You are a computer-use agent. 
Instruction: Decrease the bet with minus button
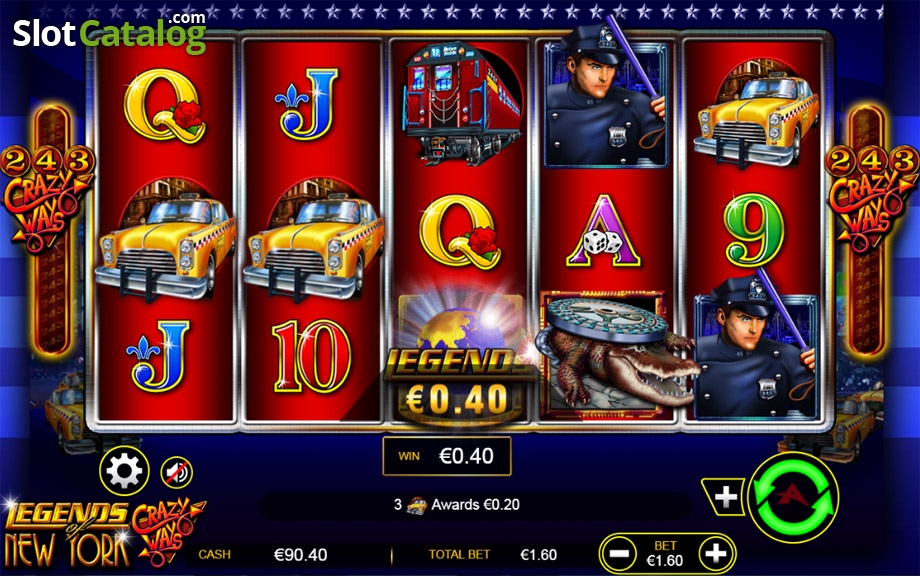(x=618, y=553)
